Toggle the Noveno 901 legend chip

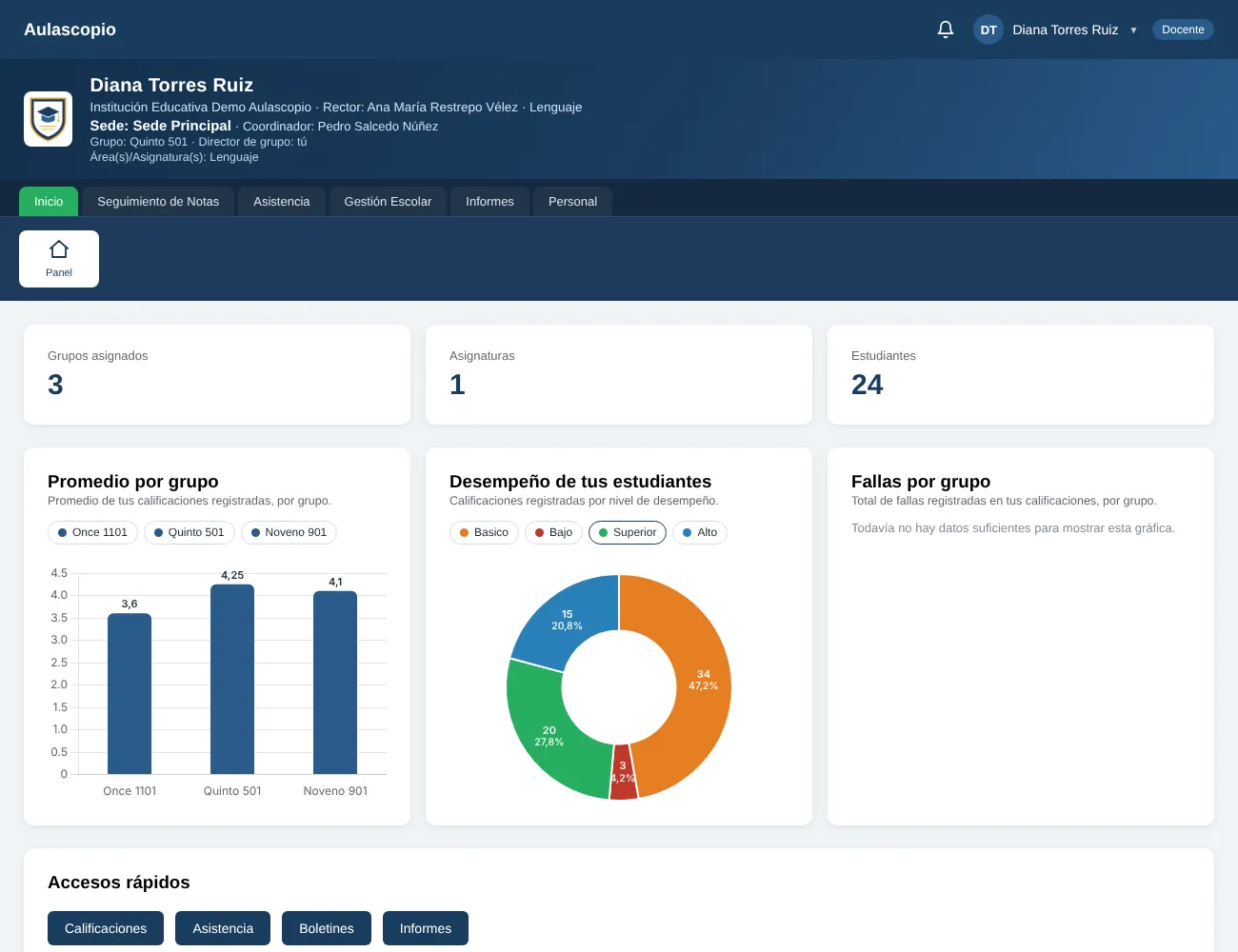[289, 532]
